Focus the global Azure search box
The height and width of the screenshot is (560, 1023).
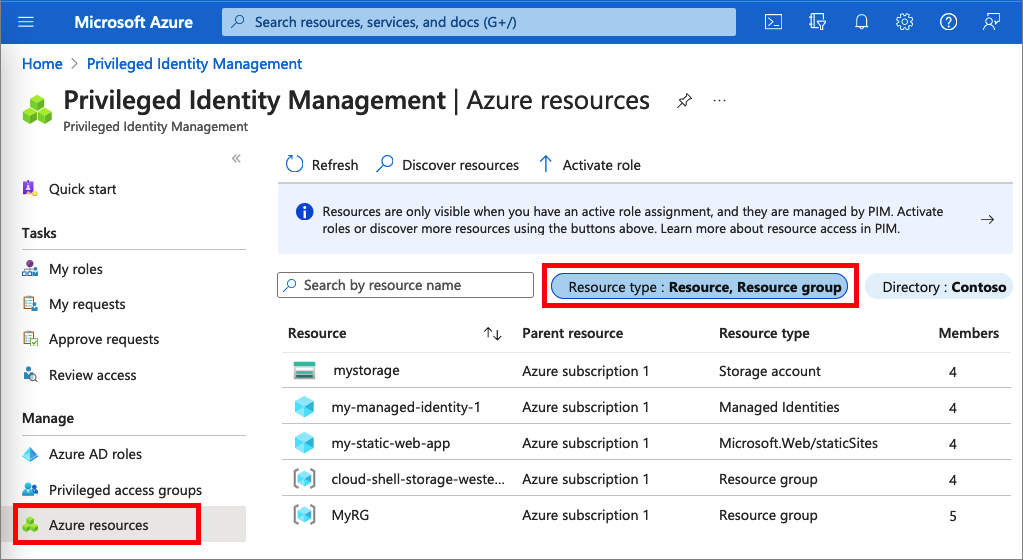[479, 22]
